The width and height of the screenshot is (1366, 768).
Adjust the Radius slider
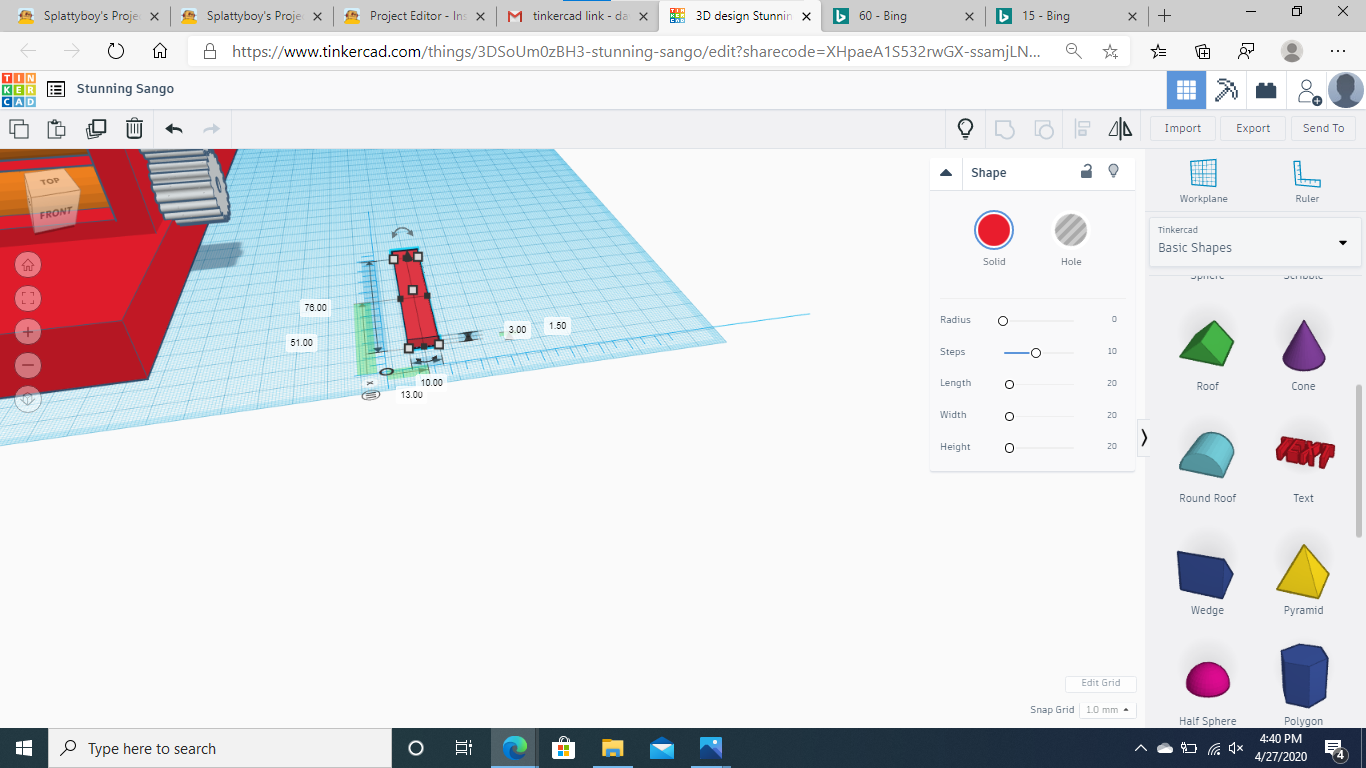1039,320
